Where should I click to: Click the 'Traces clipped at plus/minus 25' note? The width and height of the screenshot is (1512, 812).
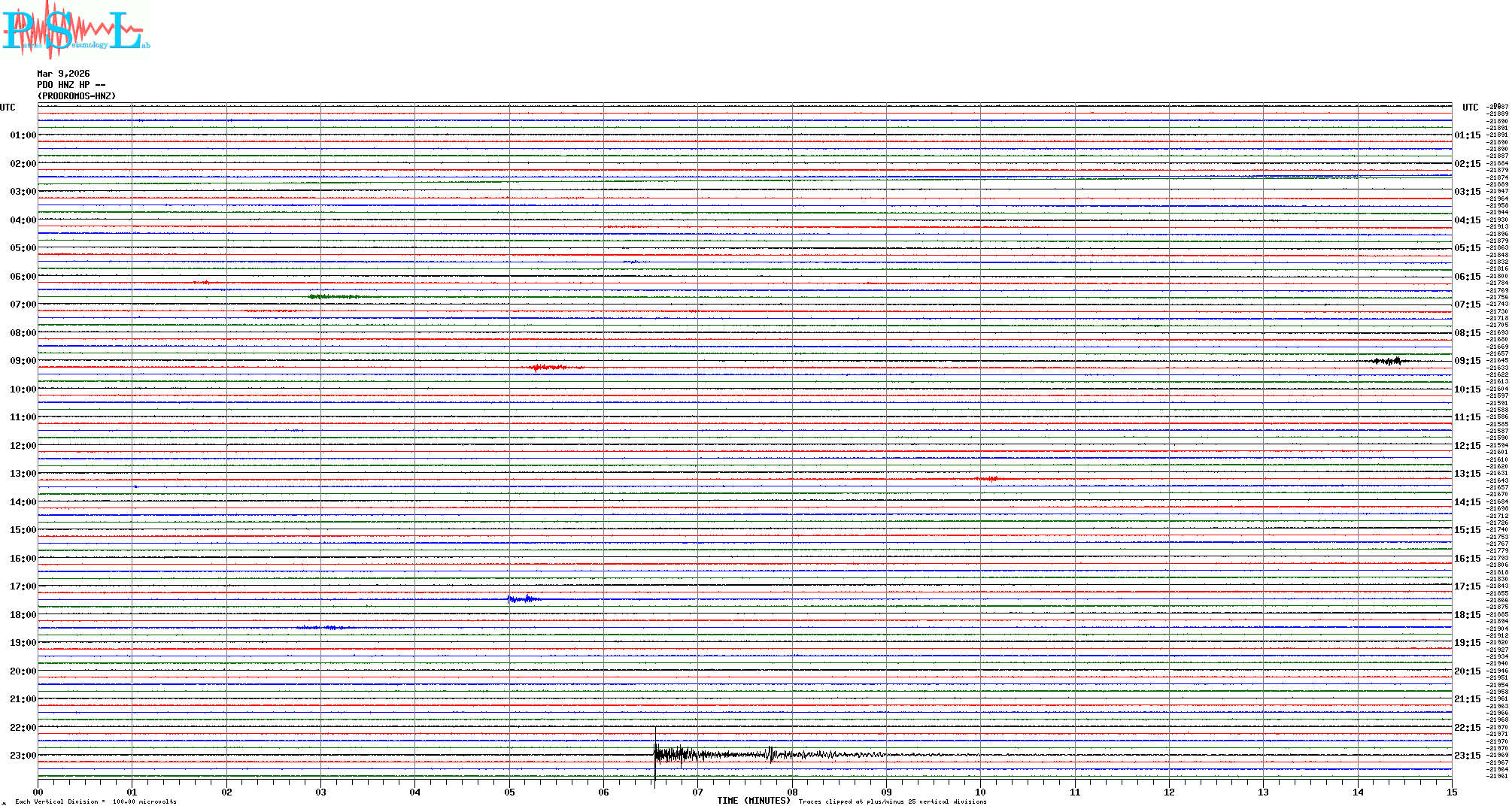pos(892,801)
